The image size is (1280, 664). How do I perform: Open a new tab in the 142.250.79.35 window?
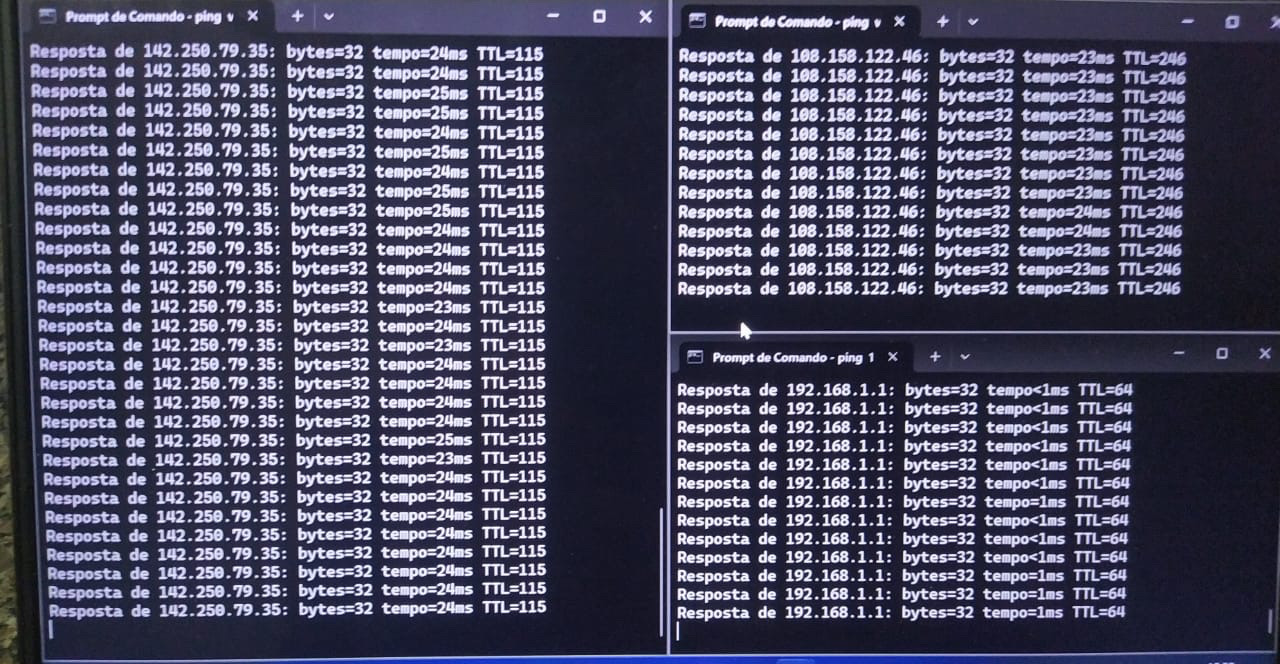coord(297,16)
